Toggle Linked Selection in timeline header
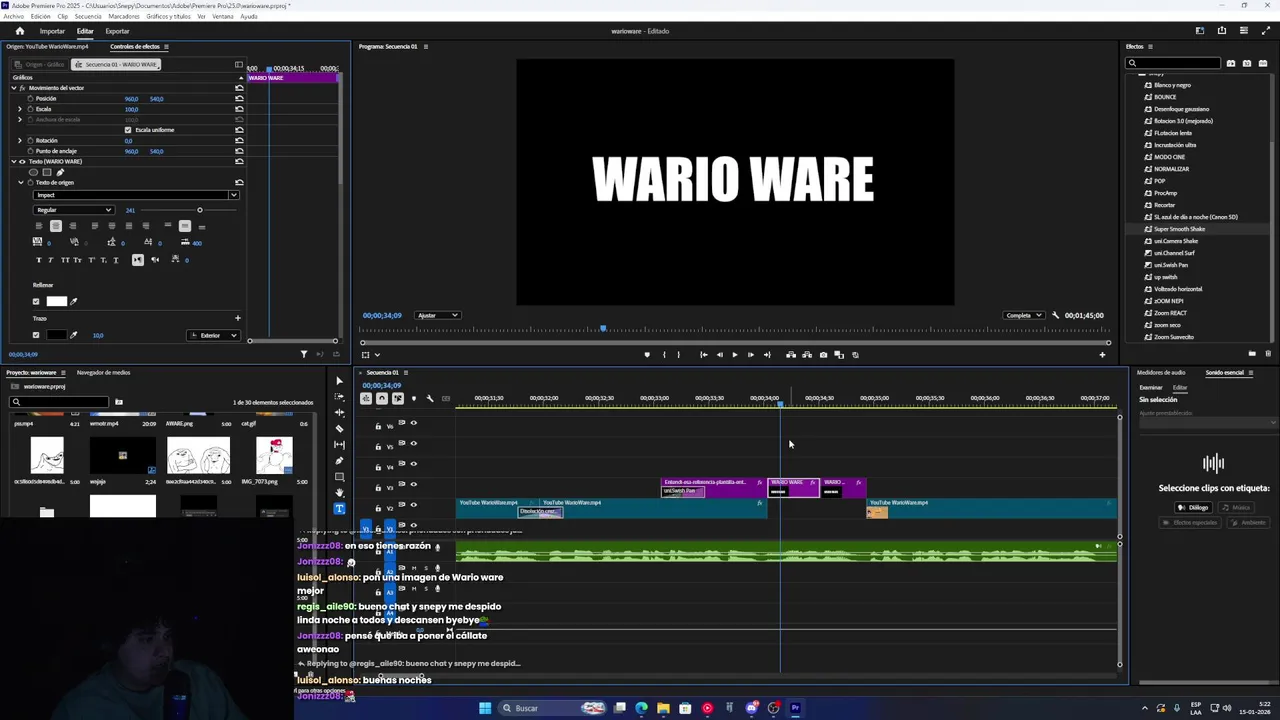 point(398,399)
